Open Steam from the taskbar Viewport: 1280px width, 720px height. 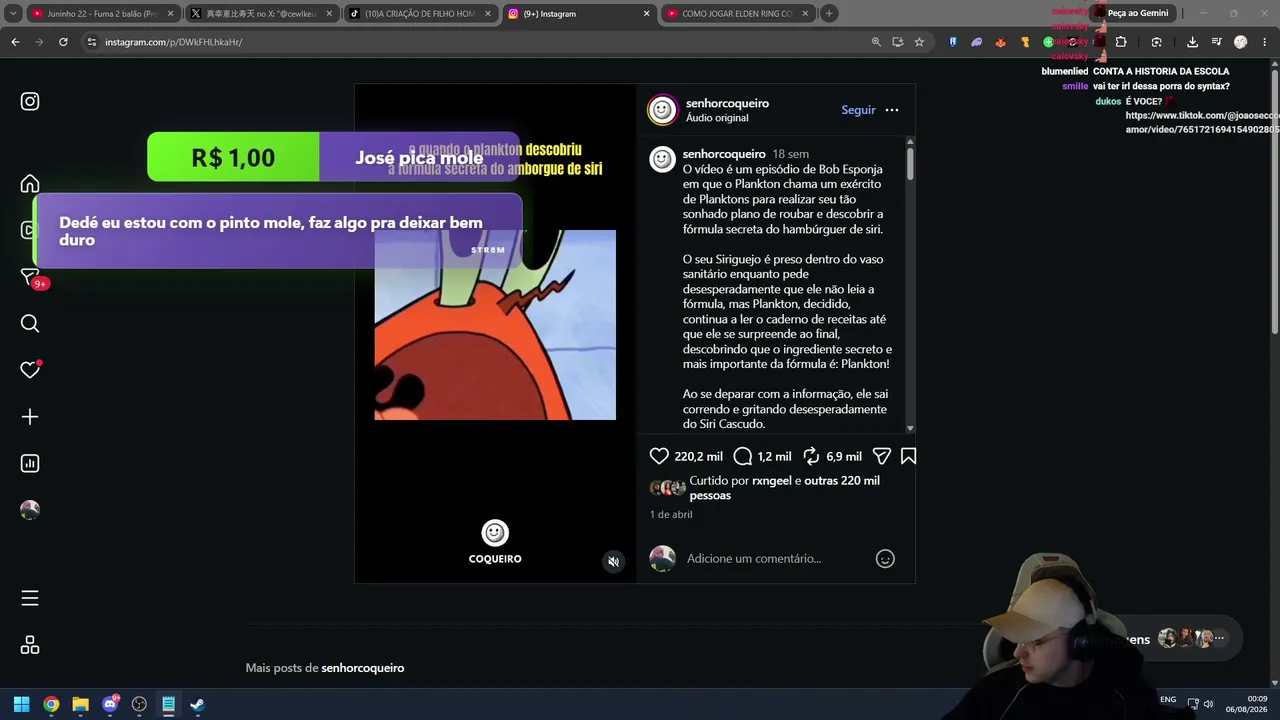[x=198, y=704]
